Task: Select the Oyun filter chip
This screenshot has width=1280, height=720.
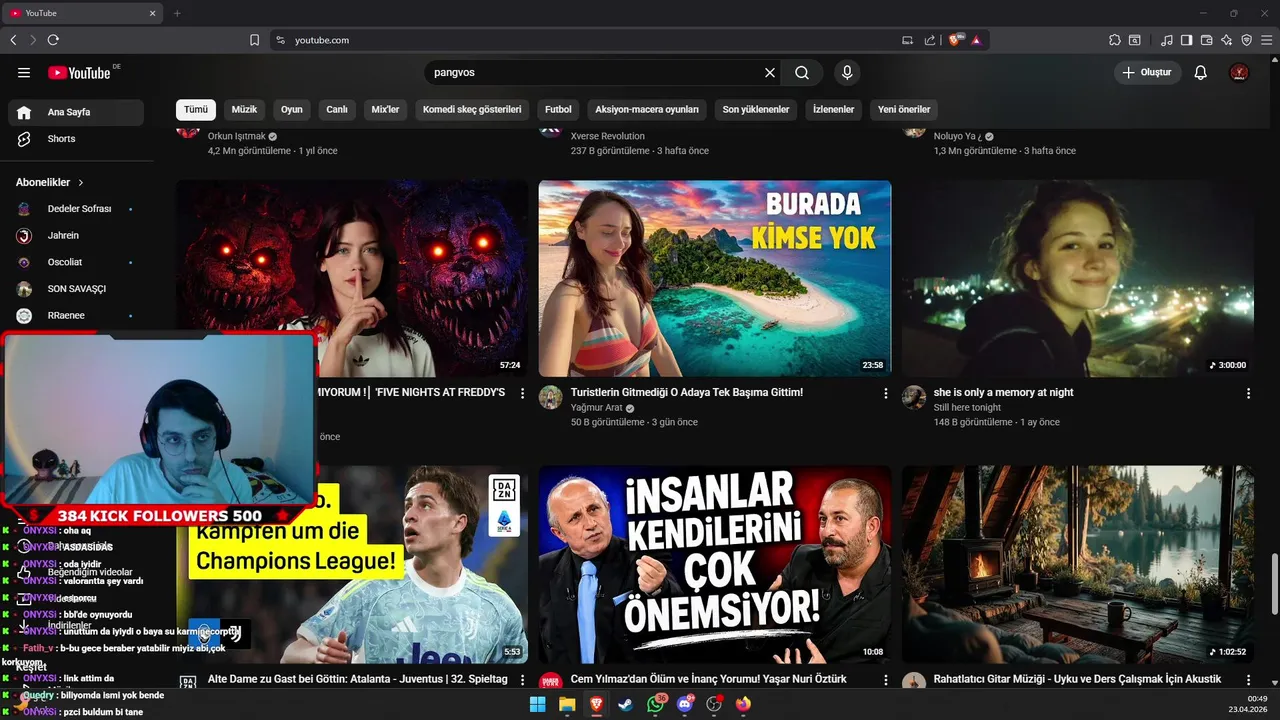Action: pyautogui.click(x=292, y=109)
